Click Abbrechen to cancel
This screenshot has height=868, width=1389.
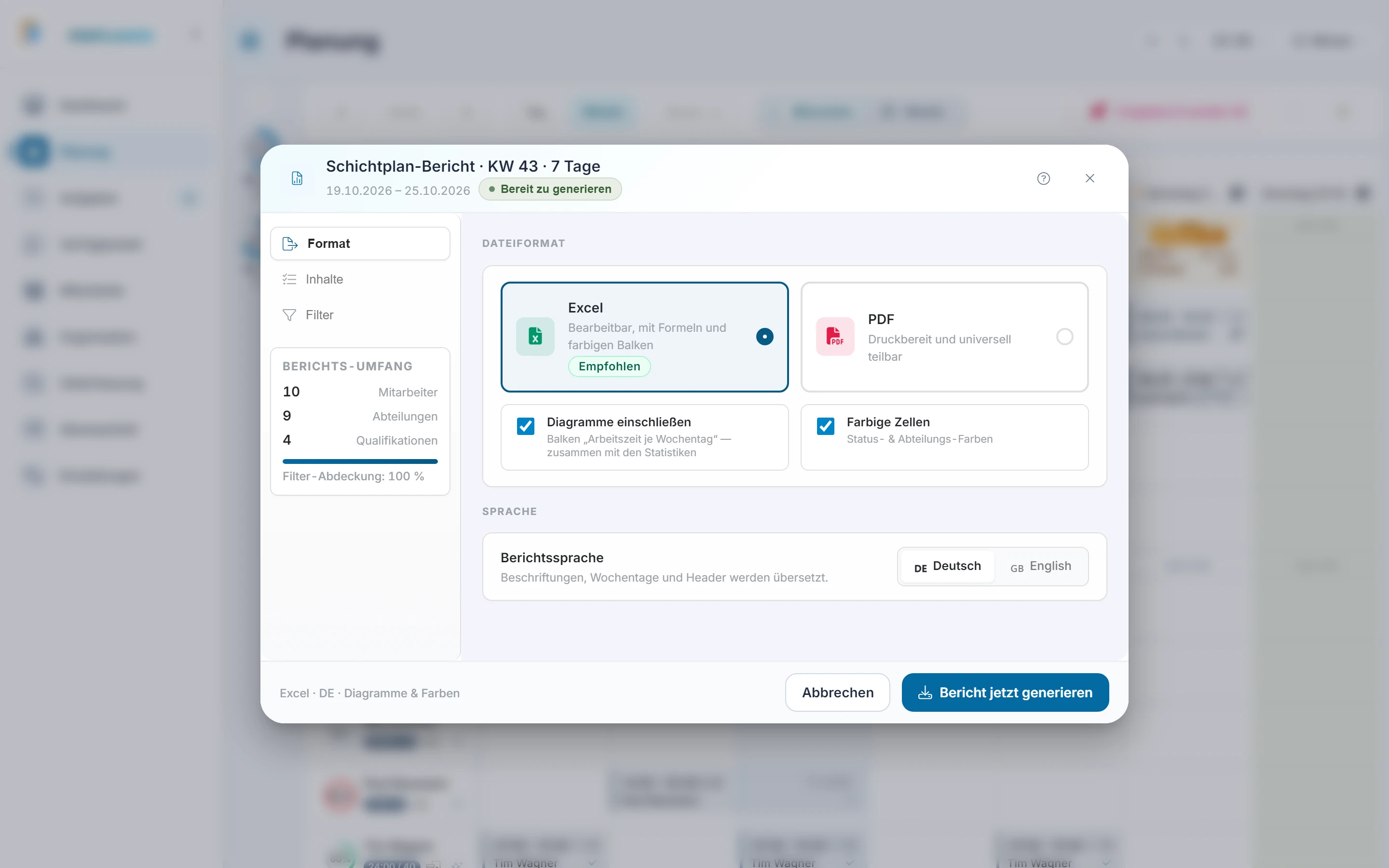pos(837,692)
